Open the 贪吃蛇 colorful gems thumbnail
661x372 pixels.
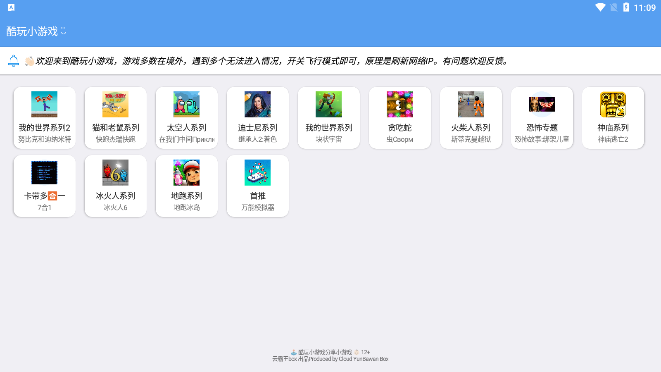tap(400, 104)
